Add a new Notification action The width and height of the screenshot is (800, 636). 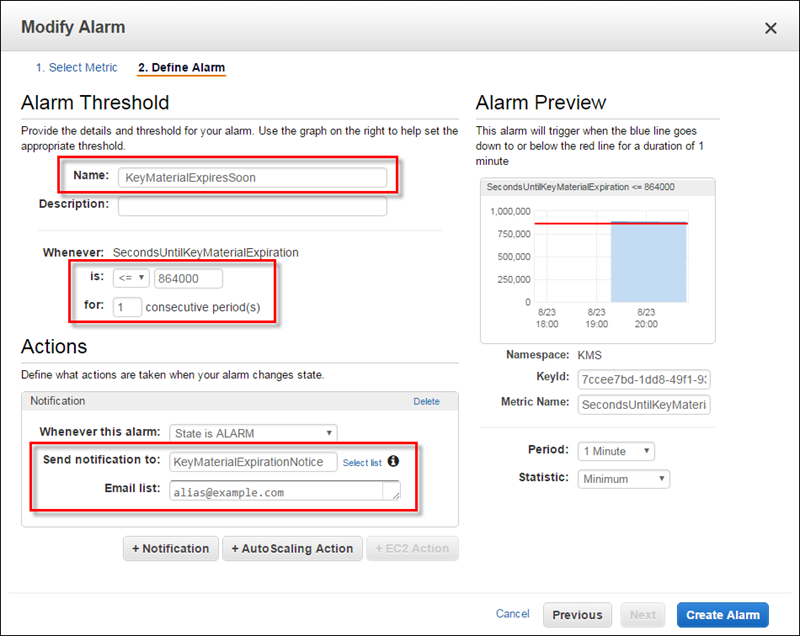[x=170, y=548]
